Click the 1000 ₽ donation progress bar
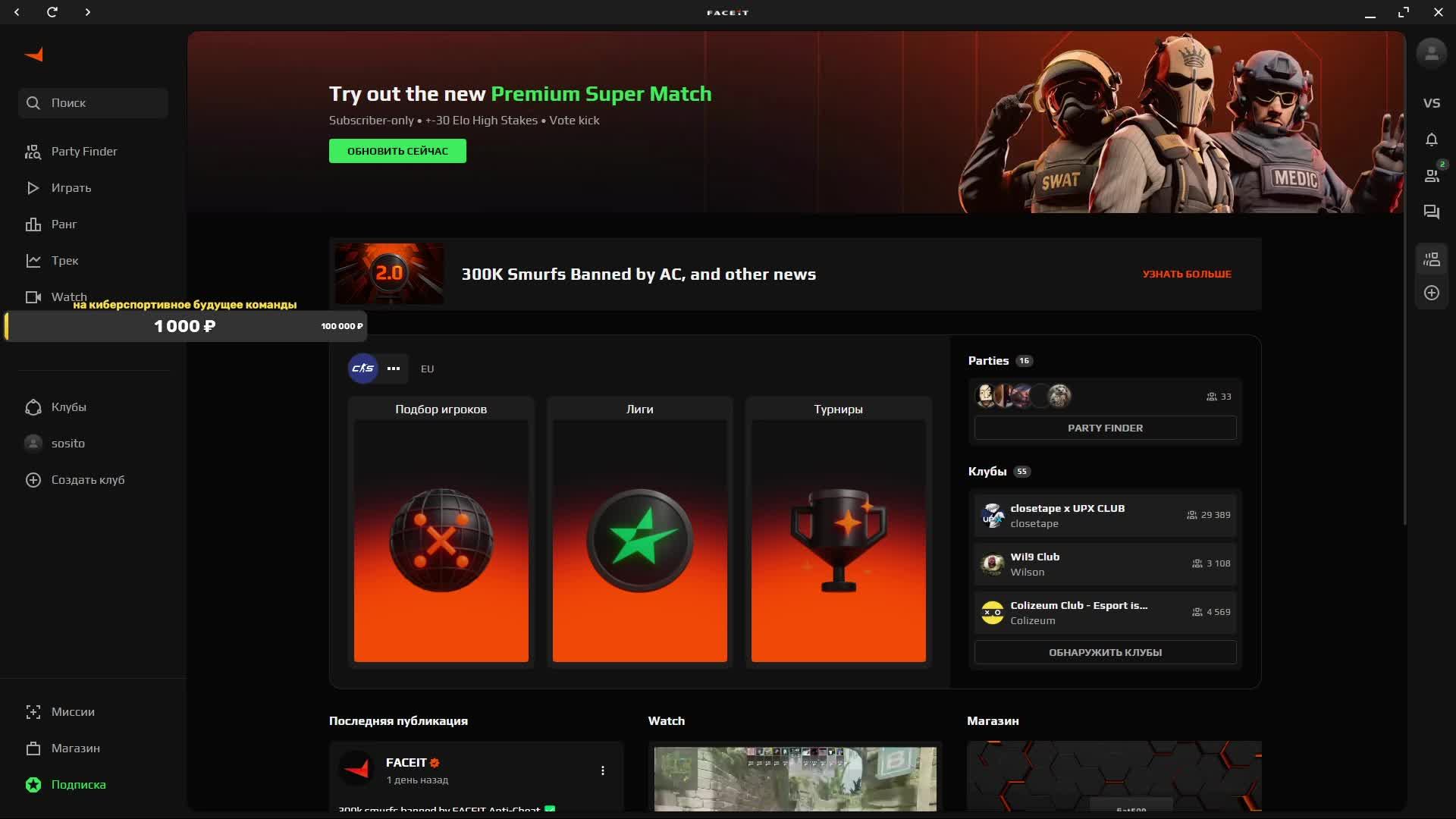1456x819 pixels. (x=185, y=326)
